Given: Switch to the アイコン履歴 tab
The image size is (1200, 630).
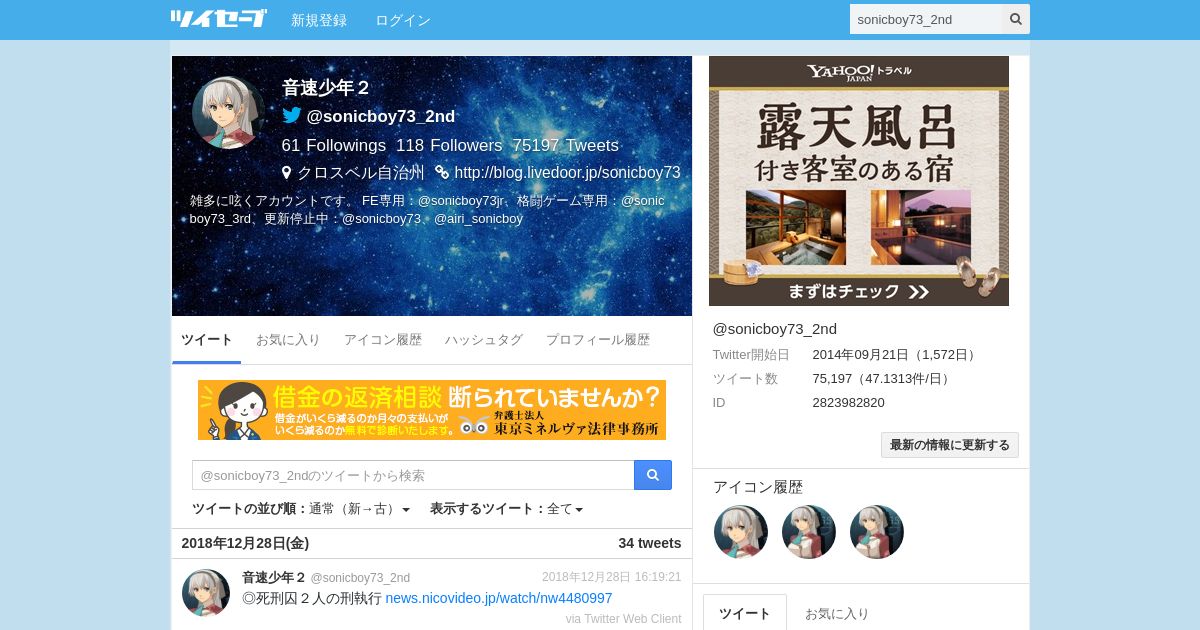Looking at the screenshot, I should point(383,340).
